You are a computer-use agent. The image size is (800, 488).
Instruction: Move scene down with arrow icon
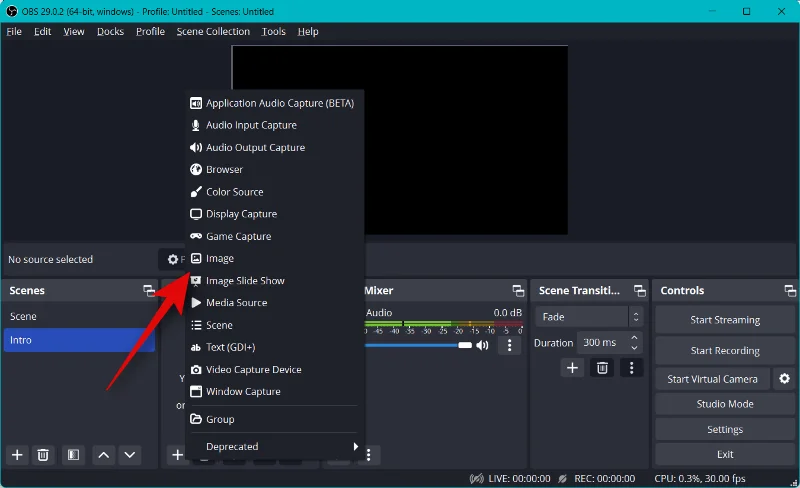click(x=130, y=454)
